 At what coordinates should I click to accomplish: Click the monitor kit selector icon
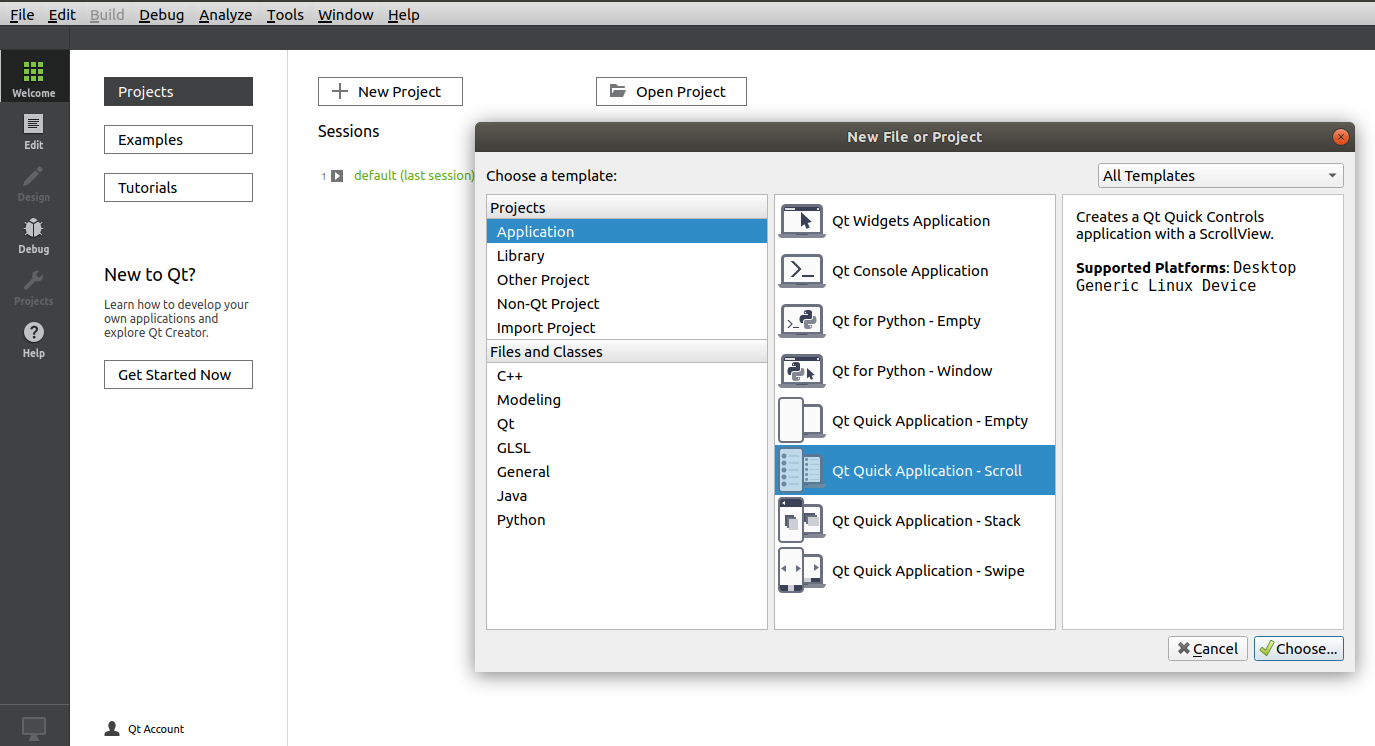tap(34, 728)
